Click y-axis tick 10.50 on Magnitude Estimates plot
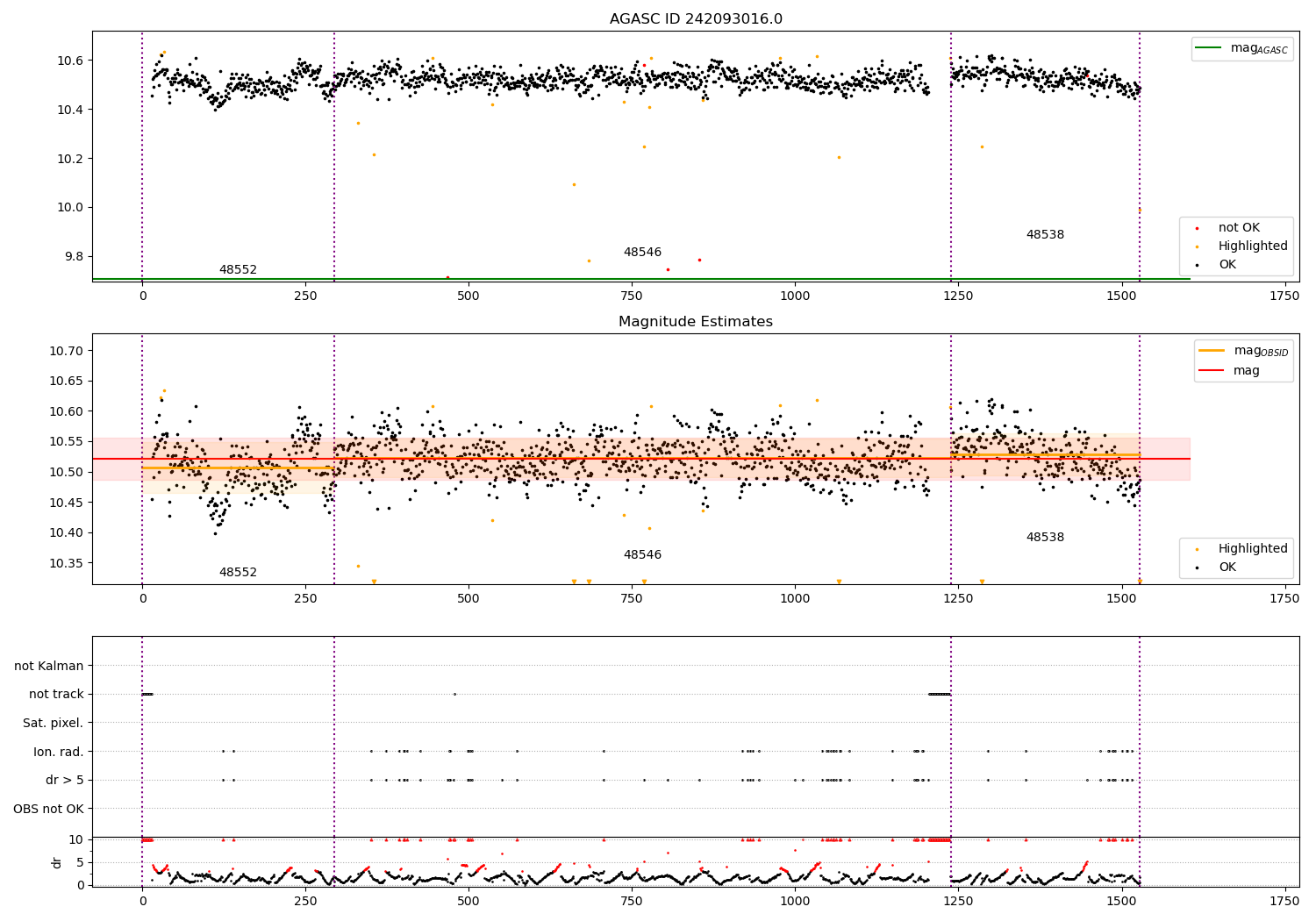This screenshot has height=921, width=1316. [66, 472]
